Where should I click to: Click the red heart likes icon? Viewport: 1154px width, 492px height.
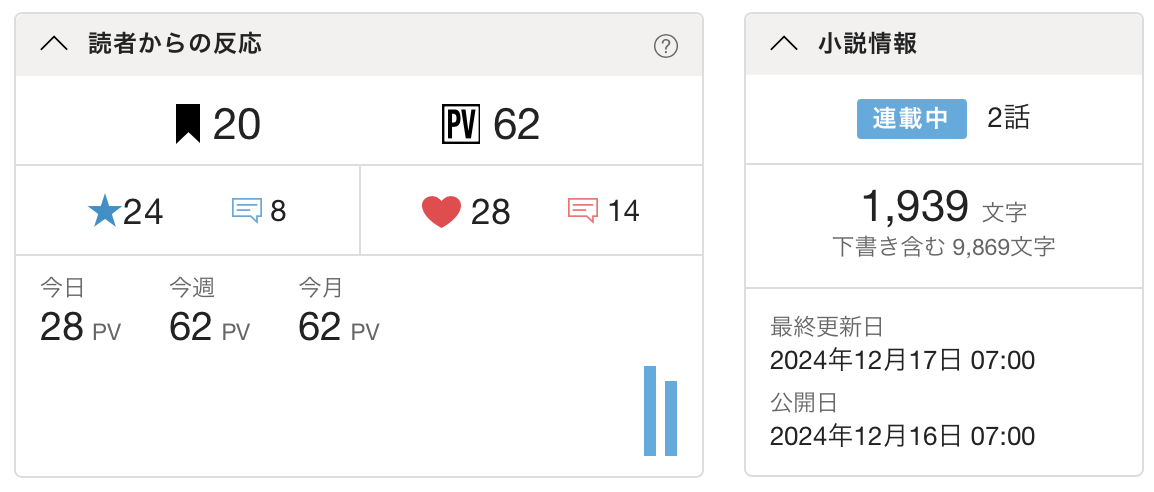(441, 212)
